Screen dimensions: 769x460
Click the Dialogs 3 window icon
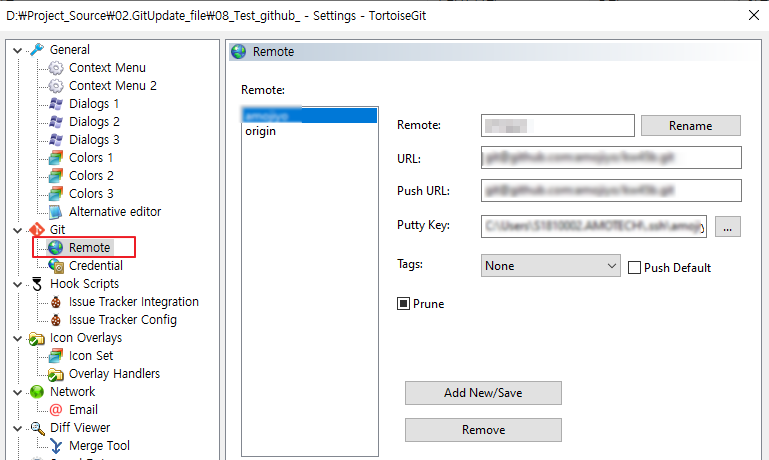56,140
